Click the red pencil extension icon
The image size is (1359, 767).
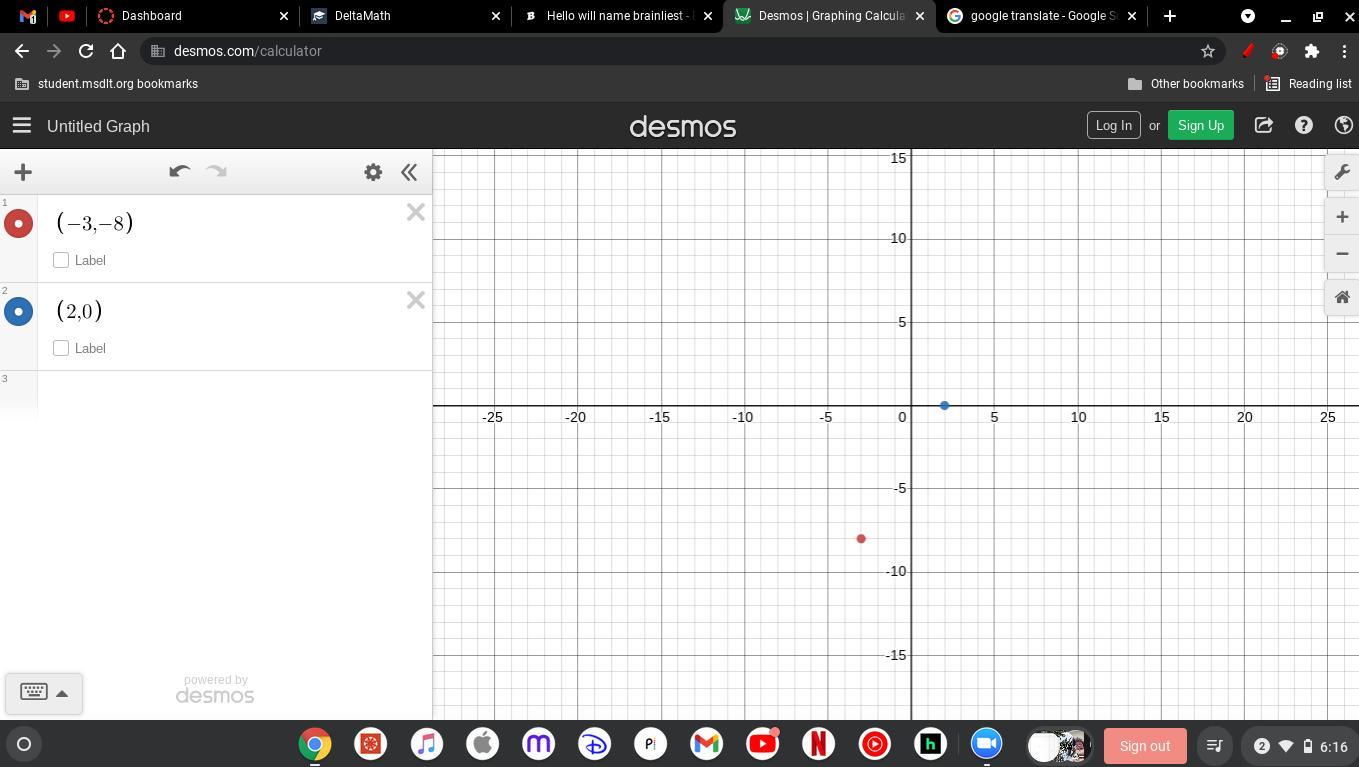tap(1248, 51)
